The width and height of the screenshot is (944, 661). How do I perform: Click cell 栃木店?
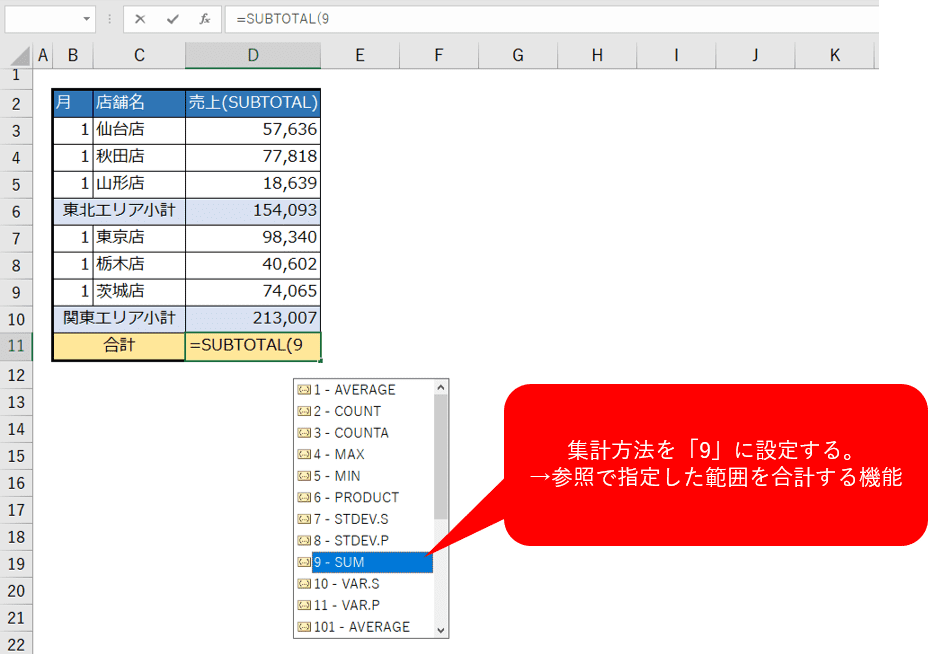tap(139, 264)
